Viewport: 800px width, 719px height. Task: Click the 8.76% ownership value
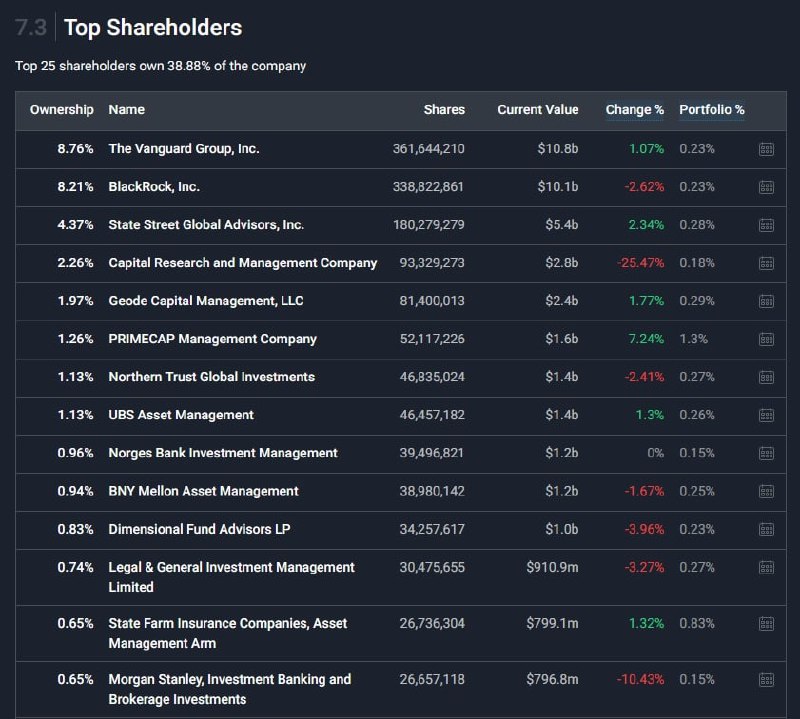pyautogui.click(x=76, y=148)
